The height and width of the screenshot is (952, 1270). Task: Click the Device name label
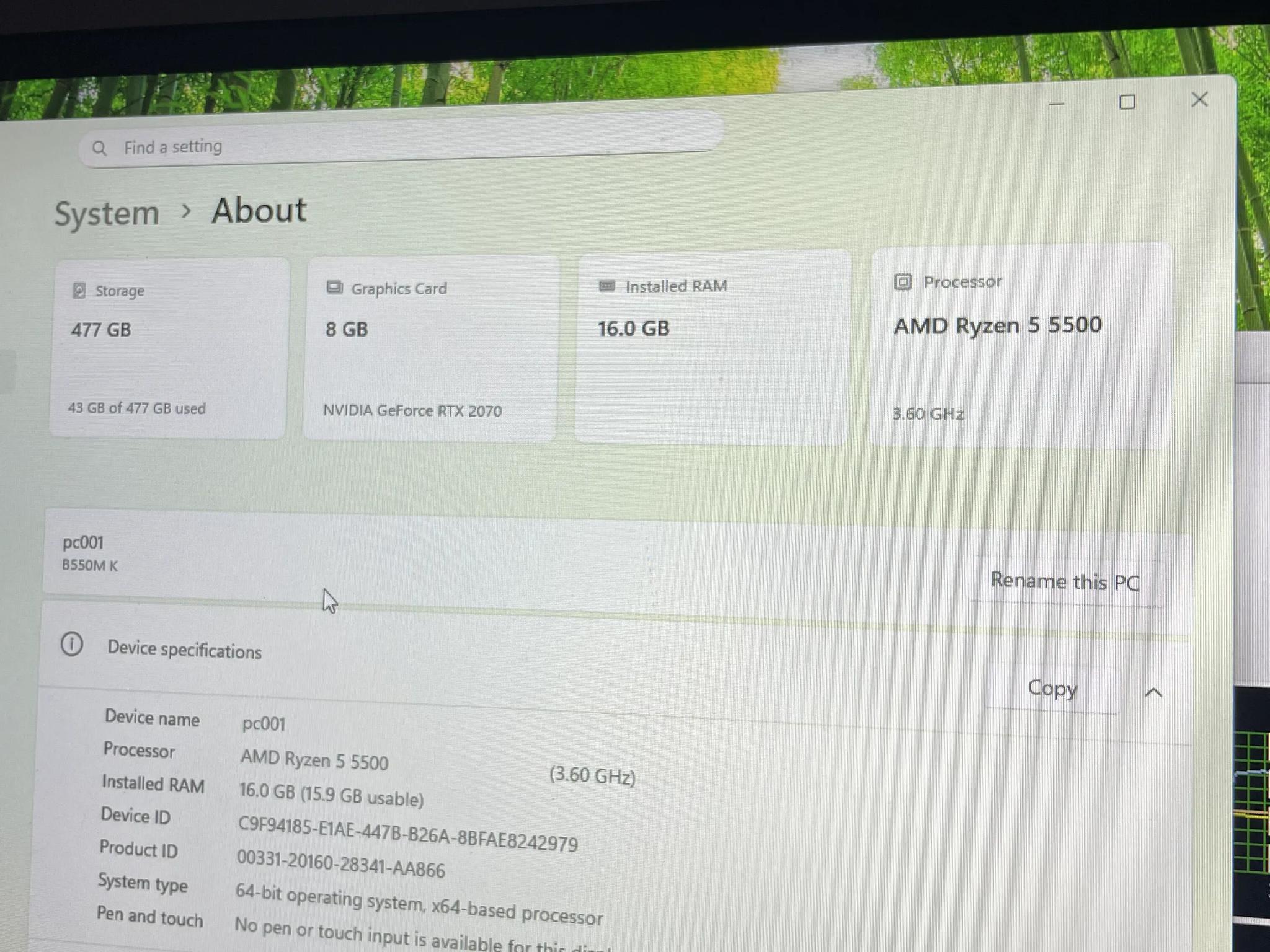tap(152, 718)
